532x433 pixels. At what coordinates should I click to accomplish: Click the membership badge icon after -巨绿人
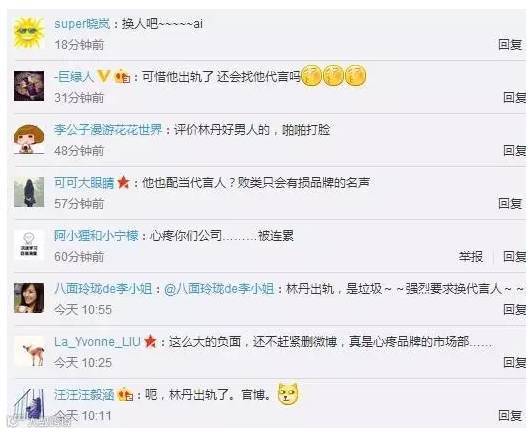[x=122, y=77]
